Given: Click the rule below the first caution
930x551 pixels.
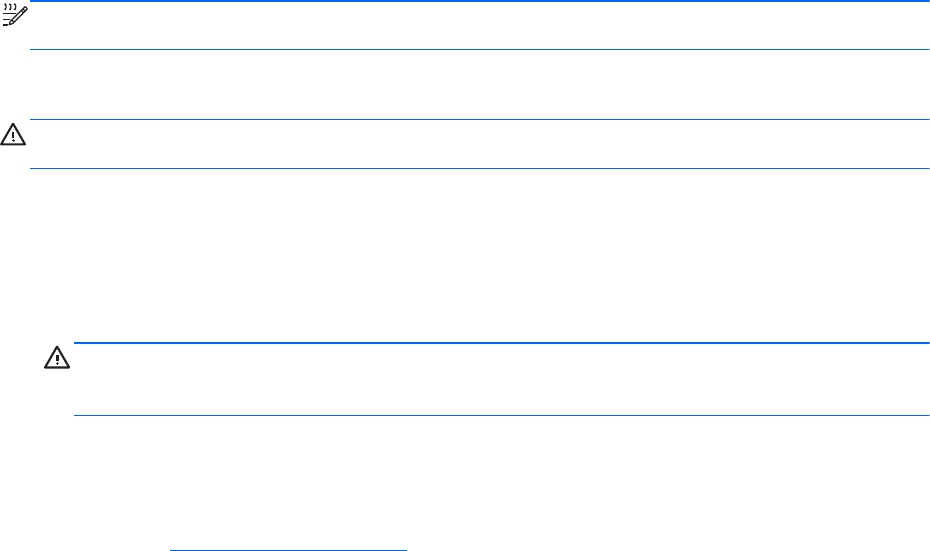Looking at the screenshot, I should click(x=480, y=168).
